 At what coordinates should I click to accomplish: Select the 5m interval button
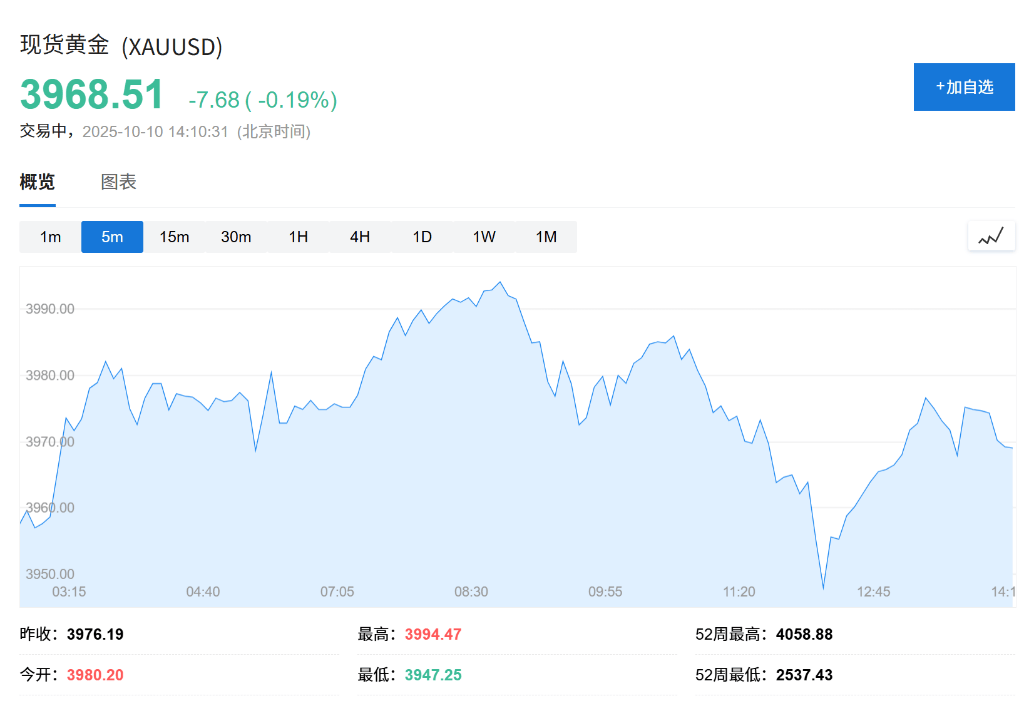tap(112, 237)
